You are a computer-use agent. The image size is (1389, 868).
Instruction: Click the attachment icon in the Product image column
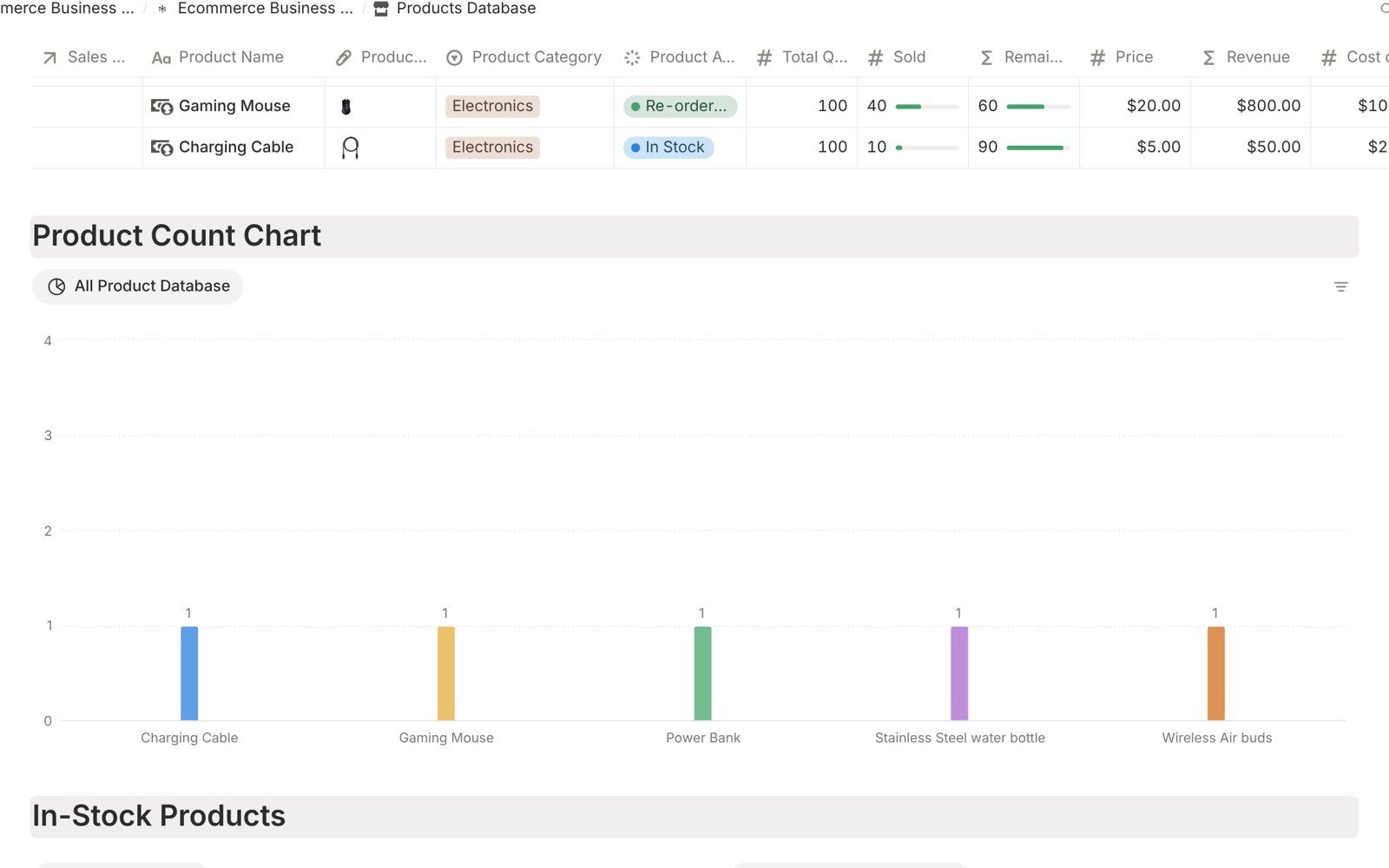point(344,58)
